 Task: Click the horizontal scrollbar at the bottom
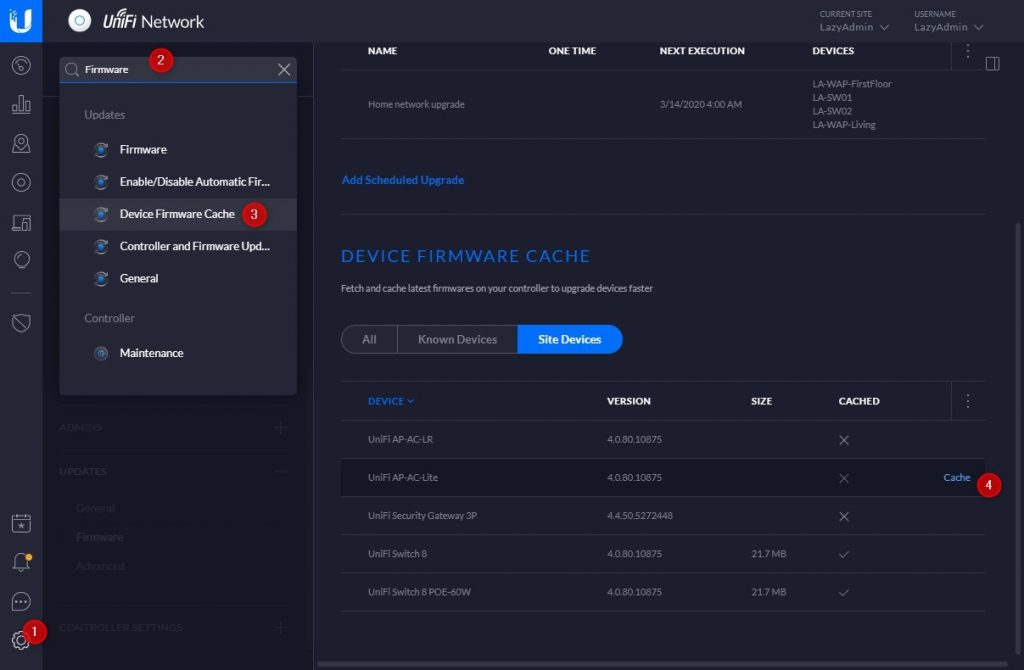tap(663, 664)
